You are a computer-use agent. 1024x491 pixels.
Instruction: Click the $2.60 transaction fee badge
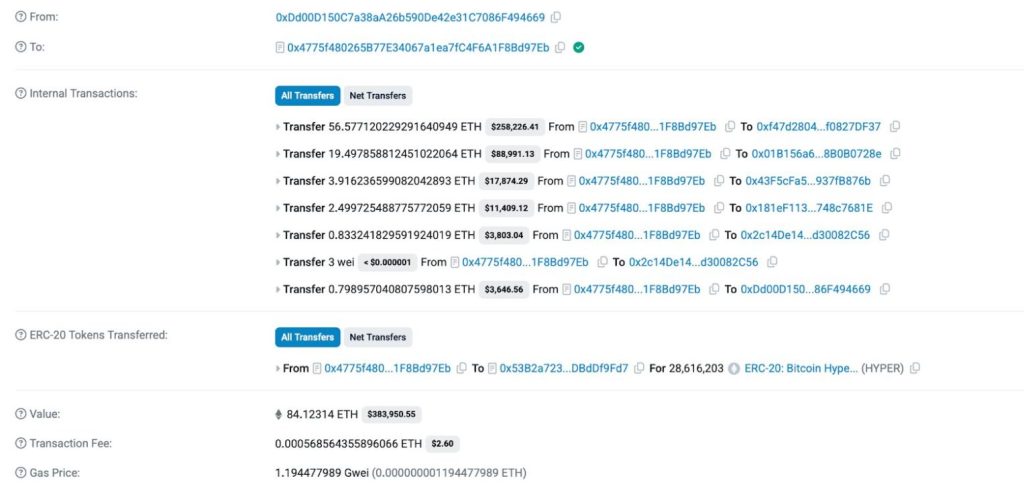point(443,443)
